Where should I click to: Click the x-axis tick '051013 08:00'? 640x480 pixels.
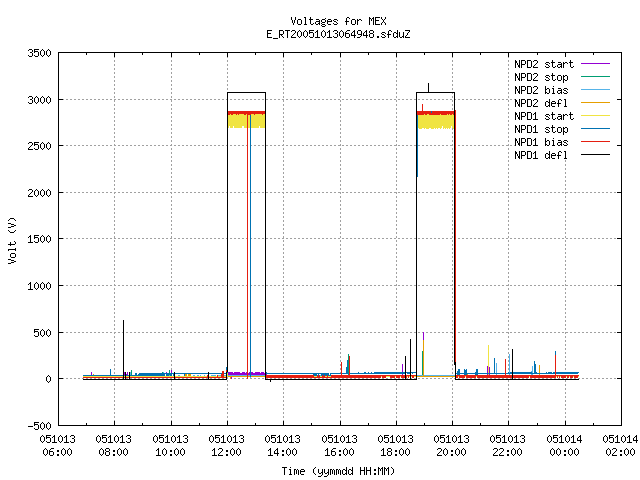click(x=114, y=445)
